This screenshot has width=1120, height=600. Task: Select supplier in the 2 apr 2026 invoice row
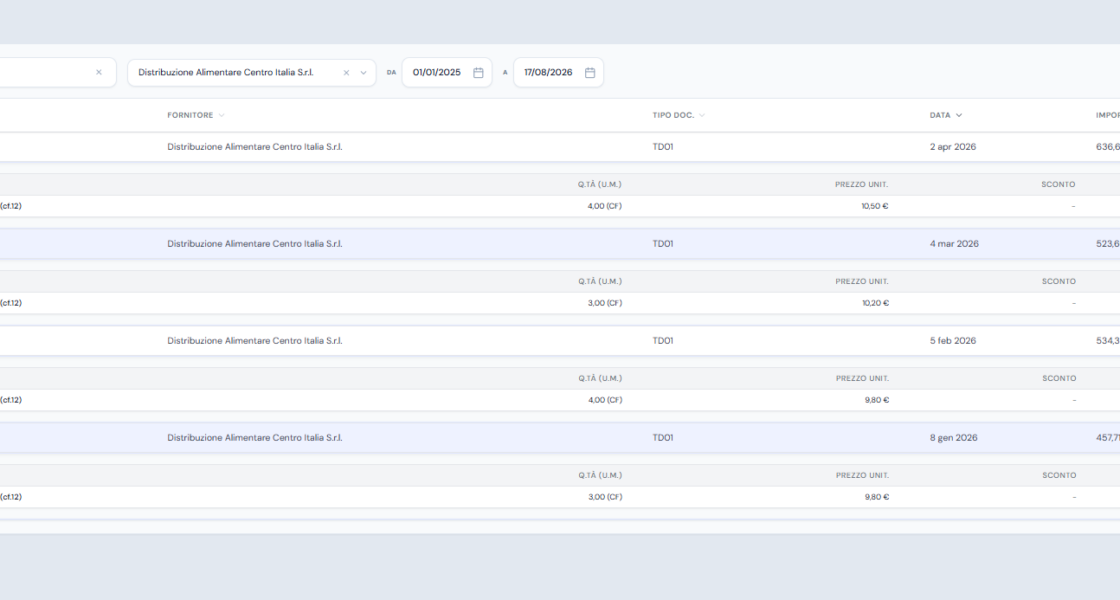click(255, 146)
